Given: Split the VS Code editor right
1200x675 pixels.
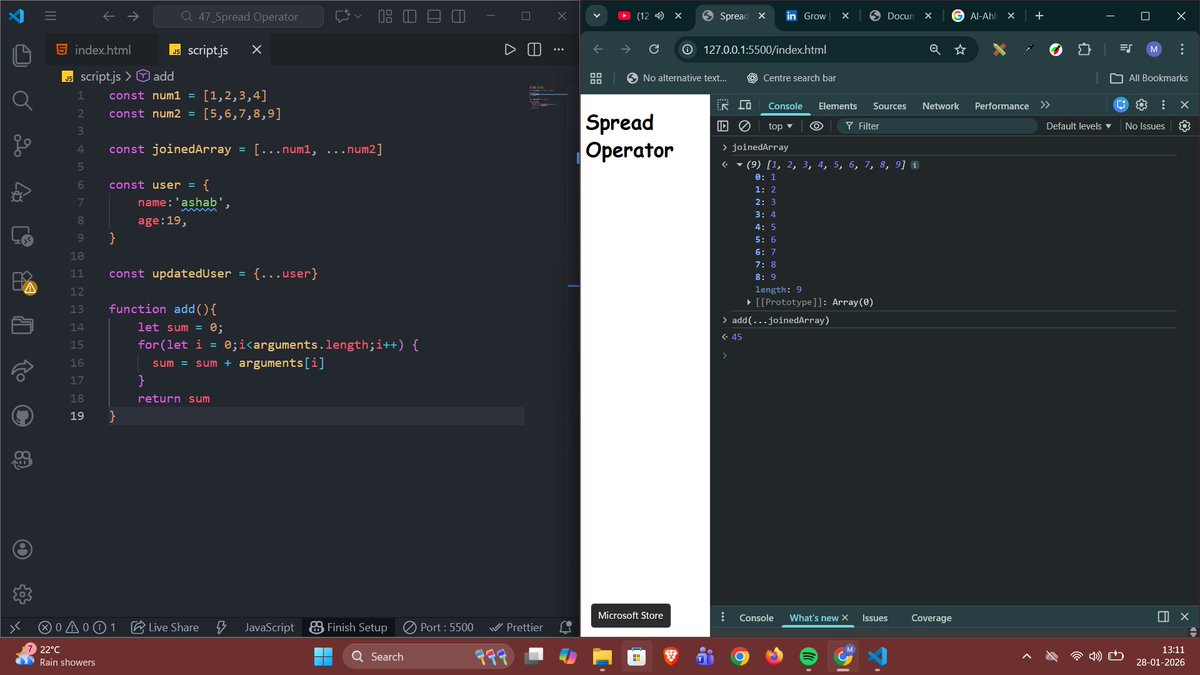Looking at the screenshot, I should point(535,50).
